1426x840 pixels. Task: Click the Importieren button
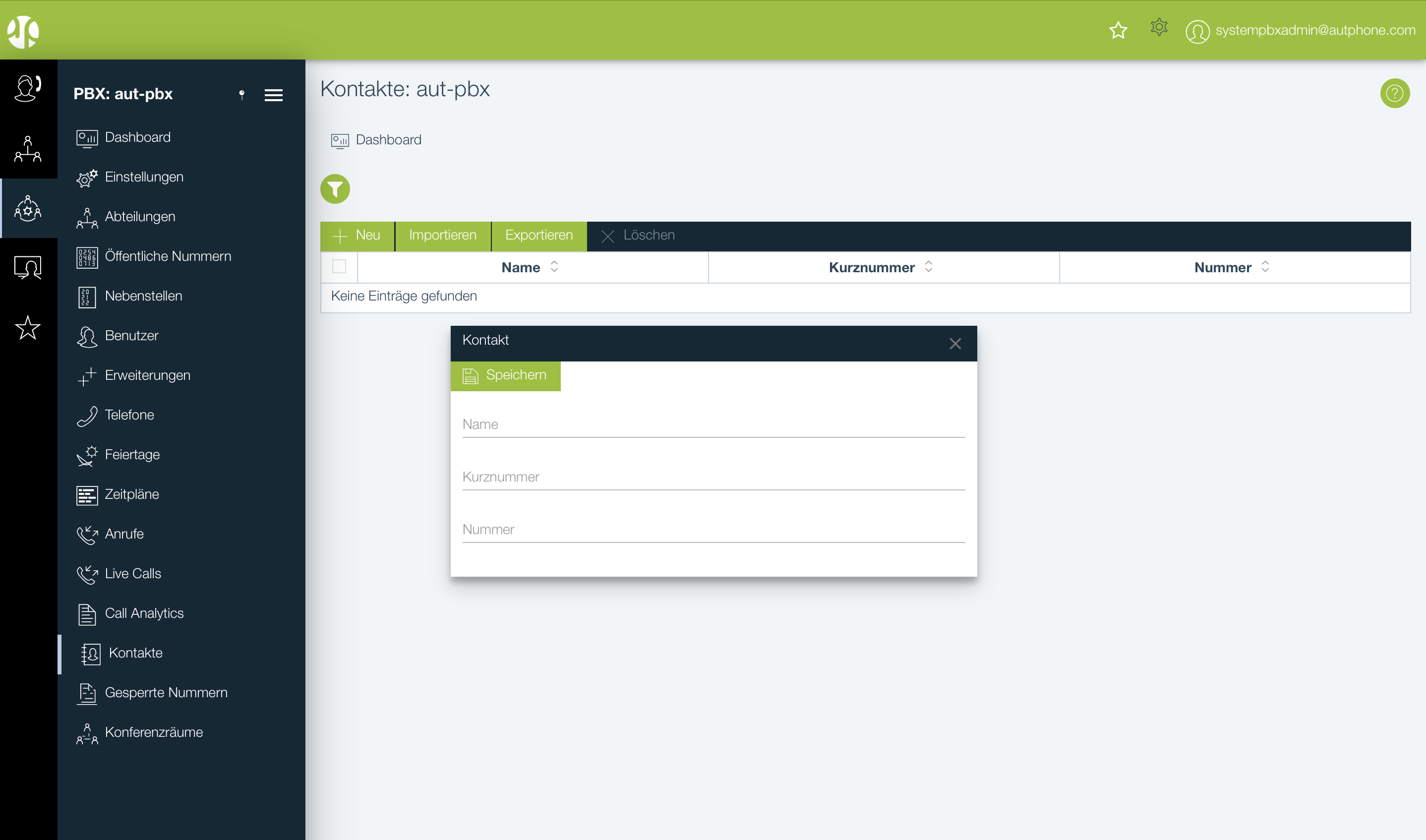pos(442,236)
